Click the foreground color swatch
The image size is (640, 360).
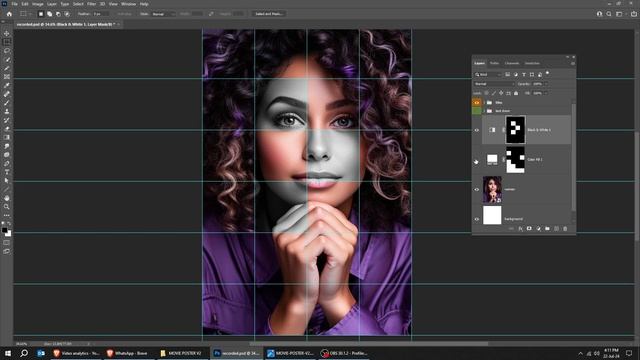pyautogui.click(x=4, y=231)
